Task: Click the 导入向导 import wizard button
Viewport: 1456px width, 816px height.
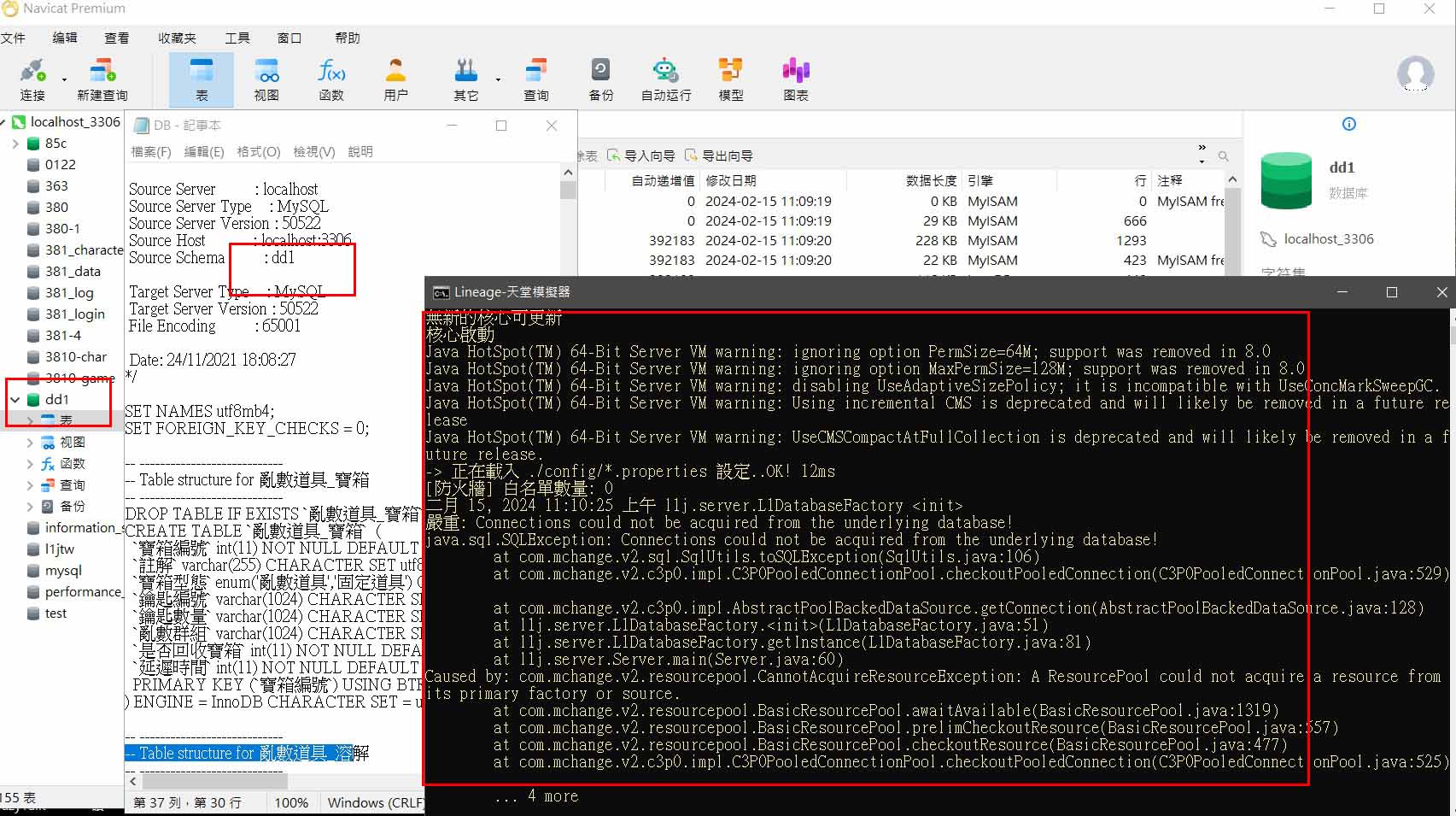Action: pyautogui.click(x=640, y=156)
